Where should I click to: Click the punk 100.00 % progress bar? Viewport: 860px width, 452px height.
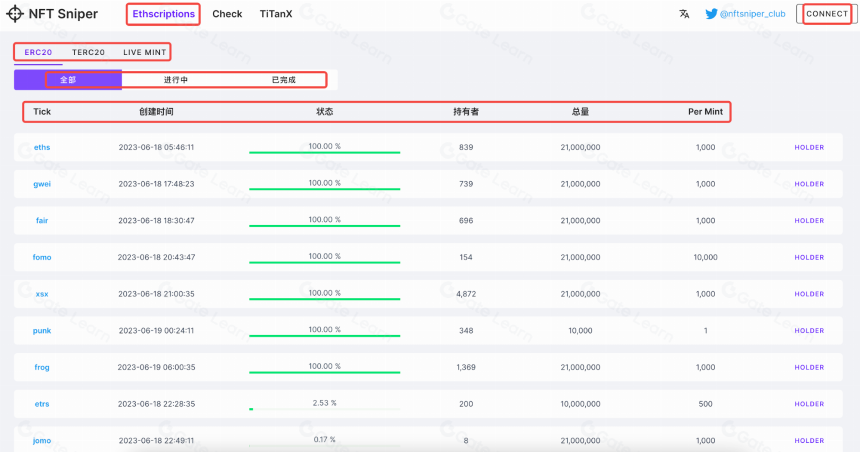tap(325, 335)
